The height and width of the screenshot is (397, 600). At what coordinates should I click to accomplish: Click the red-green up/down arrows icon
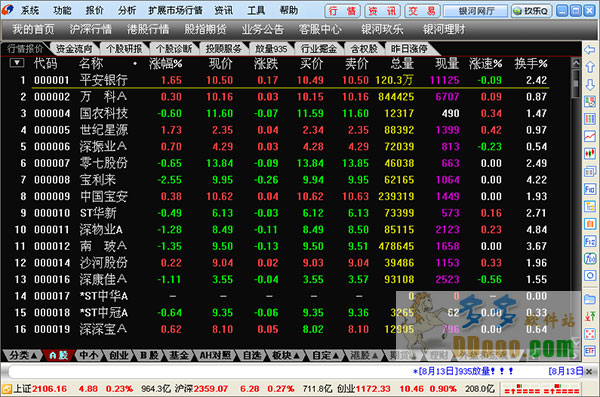[x=590, y=316]
